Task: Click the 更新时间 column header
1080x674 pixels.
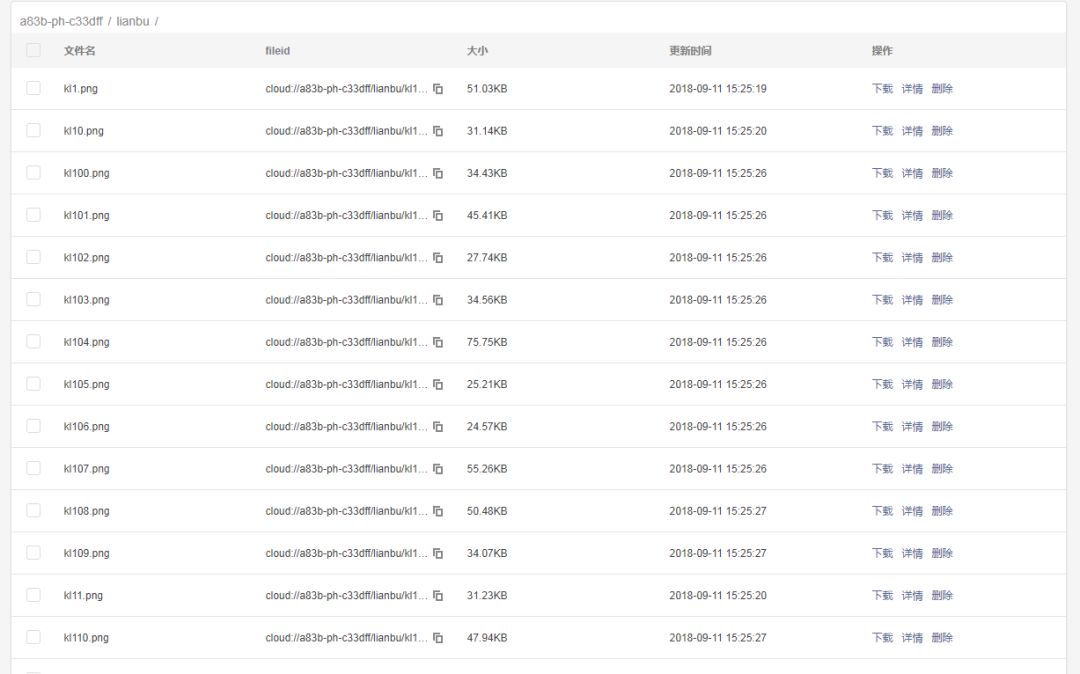Action: click(690, 51)
